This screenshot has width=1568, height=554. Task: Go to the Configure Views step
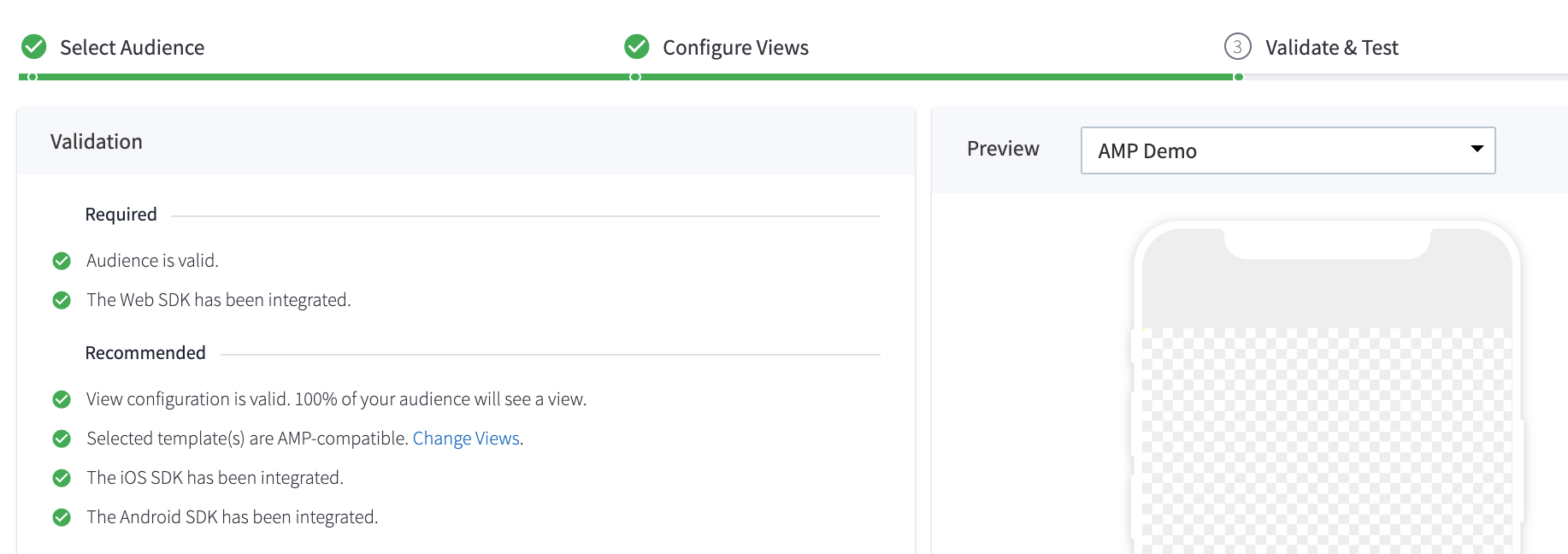[735, 48]
